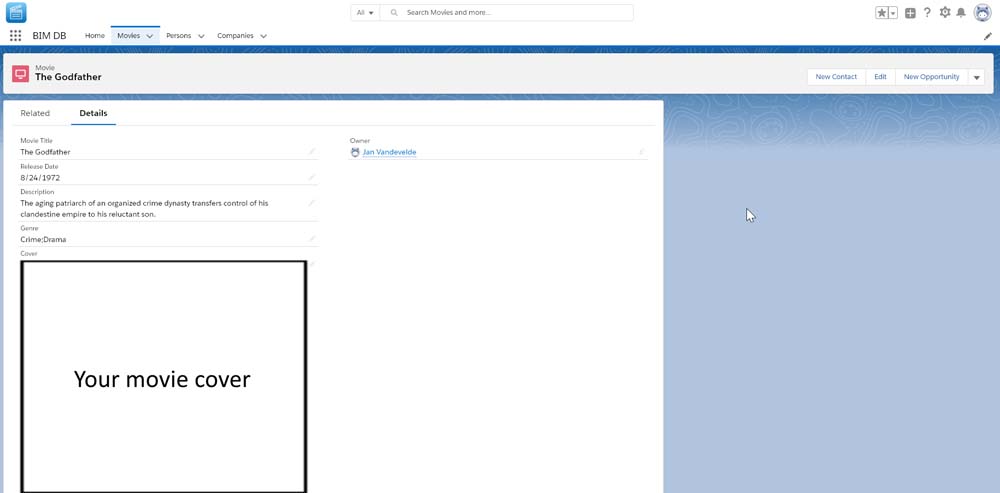Screen dimensions: 1000x493
Task: Select the Details tab
Action: pyautogui.click(x=93, y=113)
